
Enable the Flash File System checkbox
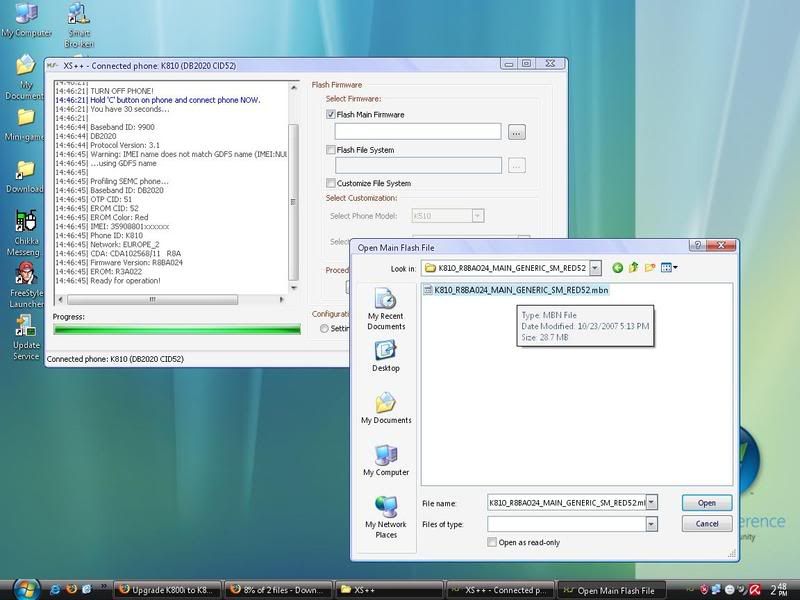click(331, 149)
